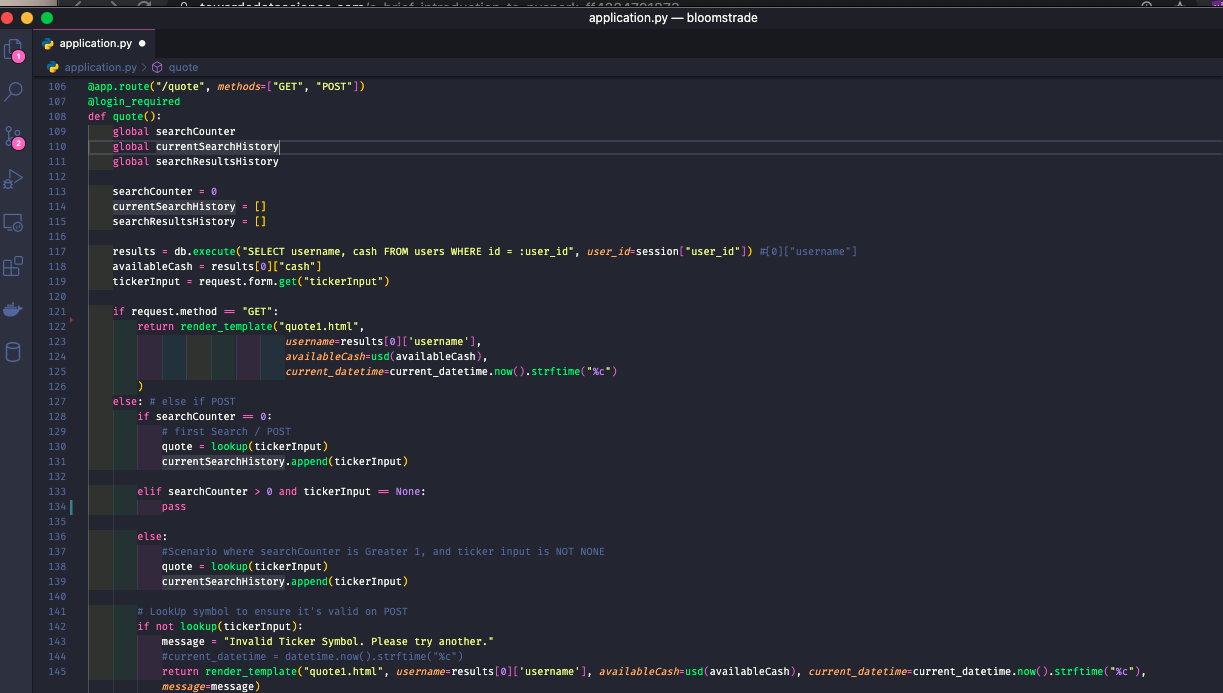This screenshot has width=1223, height=693.
Task: Open Source Control view with badge 2
Action: tap(14, 137)
